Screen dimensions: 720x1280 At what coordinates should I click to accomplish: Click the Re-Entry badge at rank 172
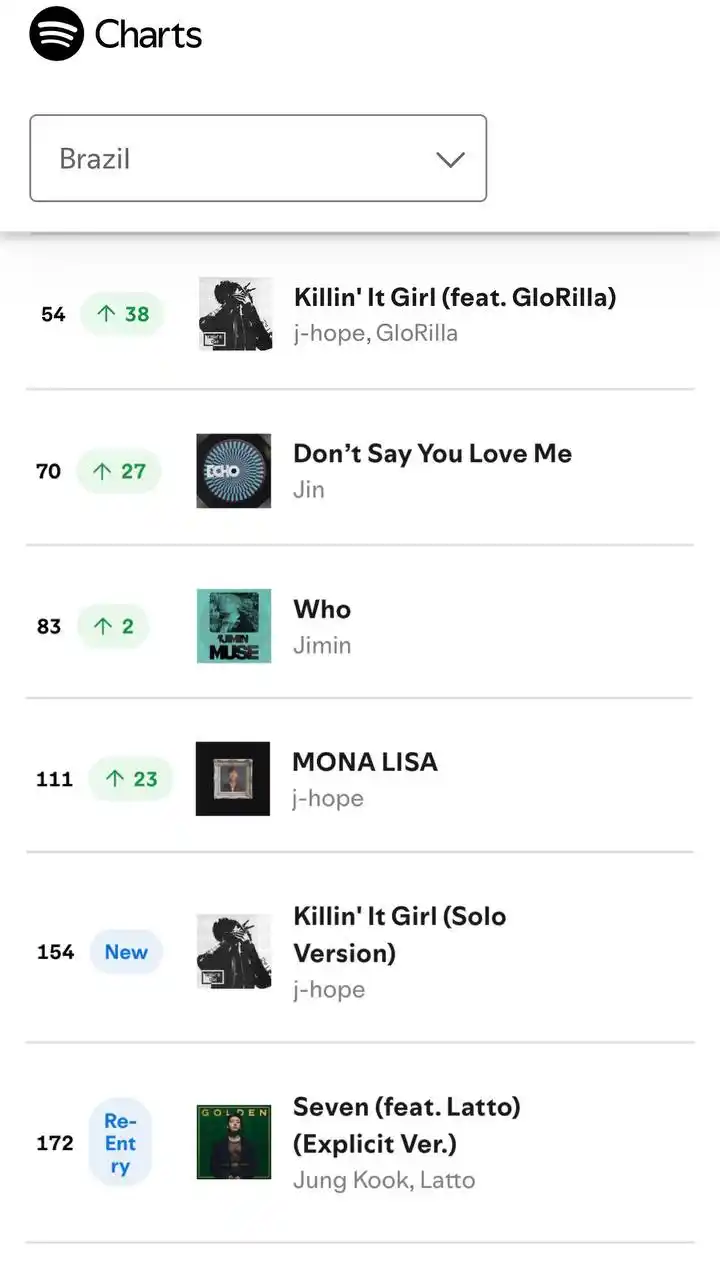click(120, 1143)
